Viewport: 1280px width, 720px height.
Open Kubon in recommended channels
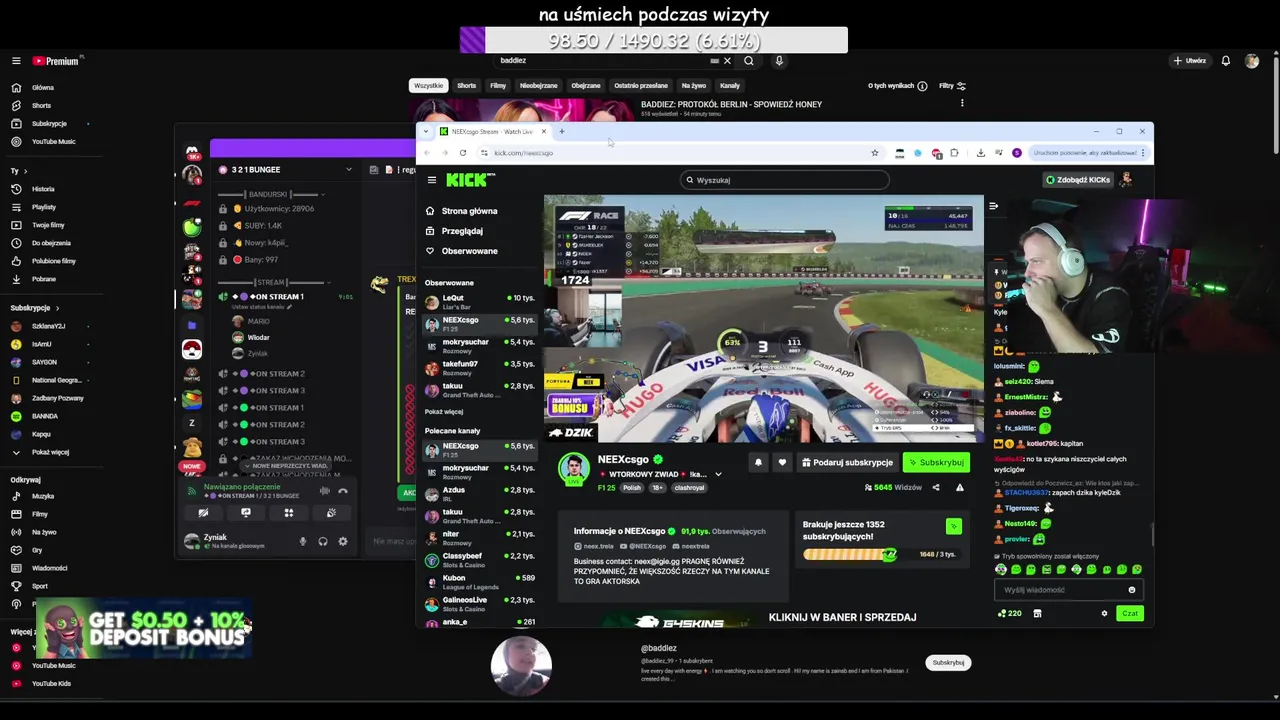coord(479,581)
